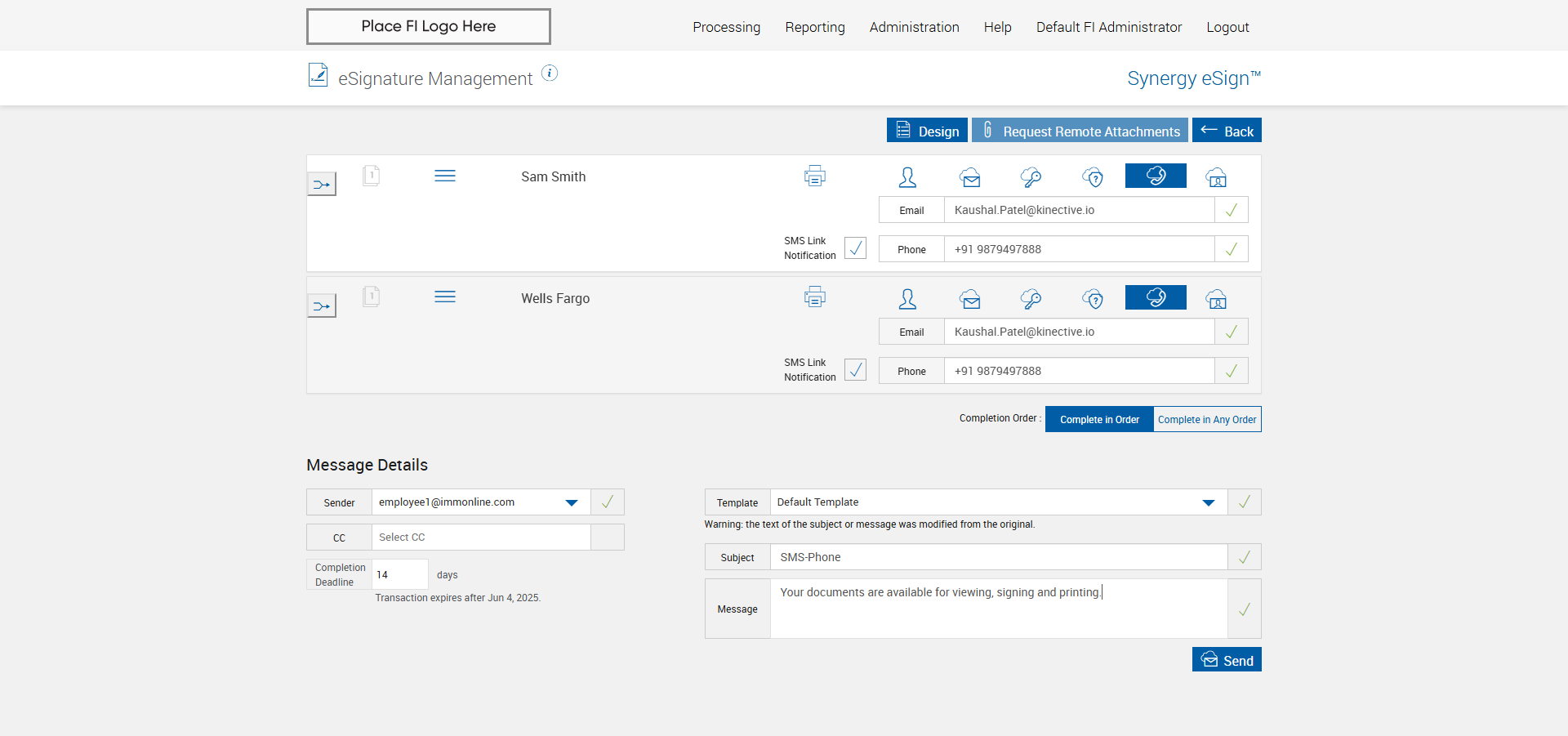Open the Reporting menu

[x=815, y=27]
